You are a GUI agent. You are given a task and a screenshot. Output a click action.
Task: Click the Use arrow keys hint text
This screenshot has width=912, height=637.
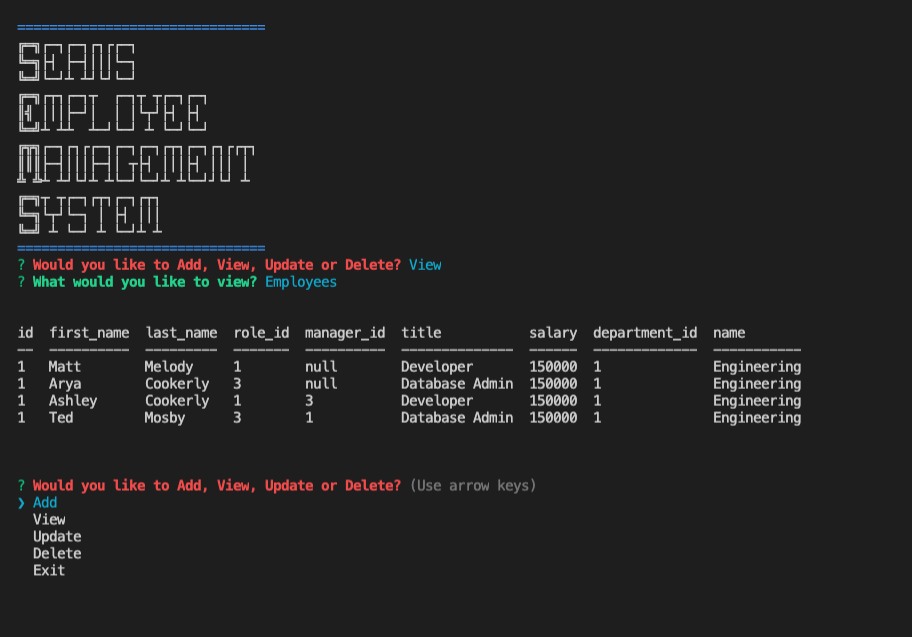(474, 485)
